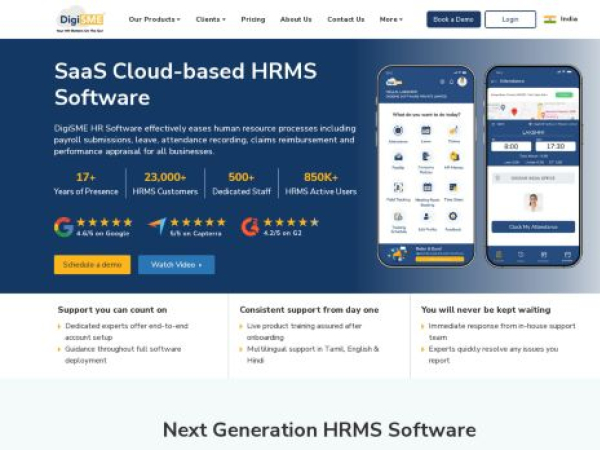Click the "Multilingual support in Tamil, English & Hindi" bullet
This screenshot has width=600, height=450.
point(313,354)
